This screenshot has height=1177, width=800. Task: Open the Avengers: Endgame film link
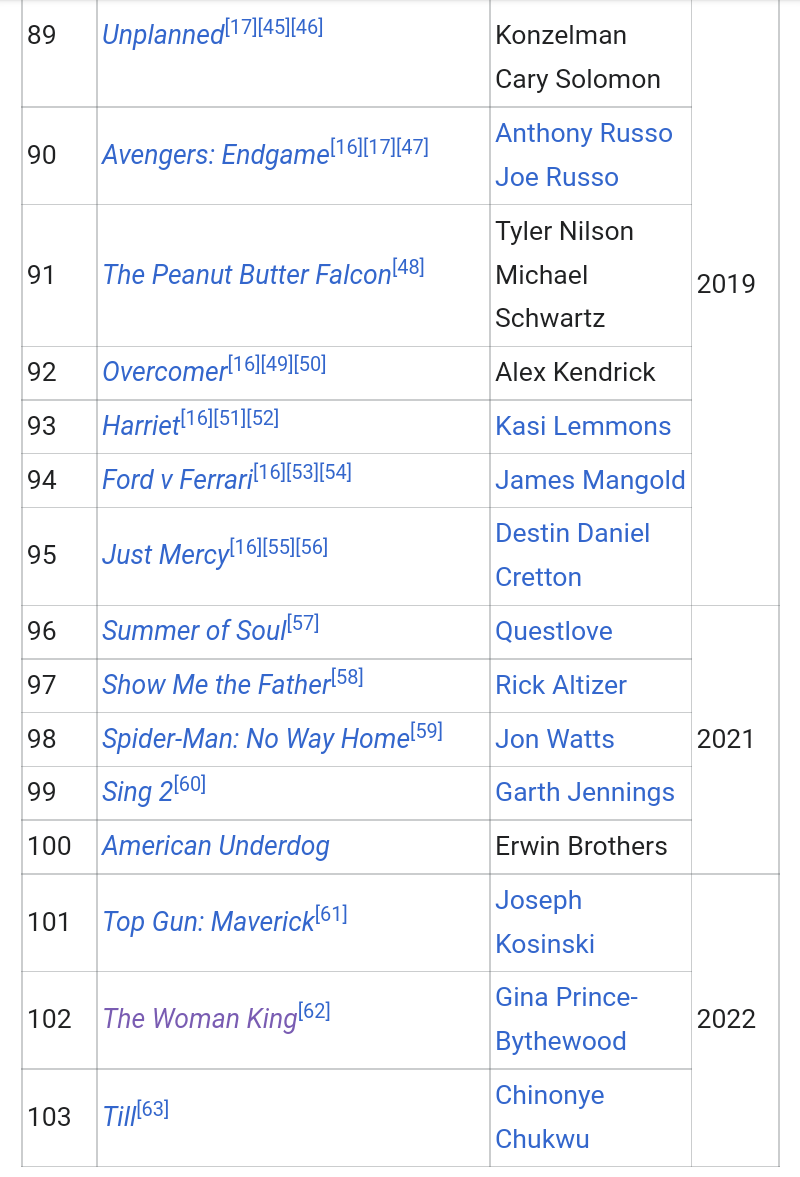click(x=215, y=156)
